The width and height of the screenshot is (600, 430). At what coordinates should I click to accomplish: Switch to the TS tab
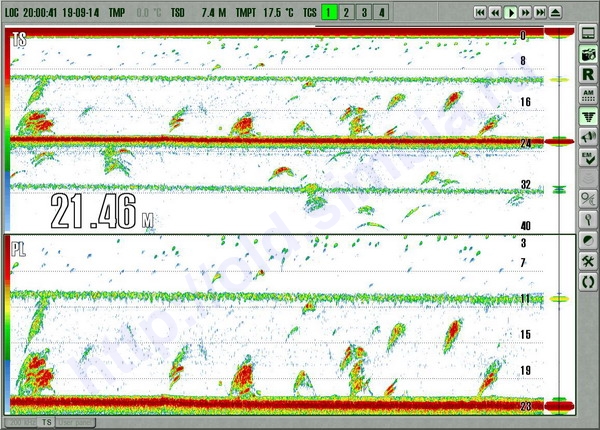pos(46,423)
